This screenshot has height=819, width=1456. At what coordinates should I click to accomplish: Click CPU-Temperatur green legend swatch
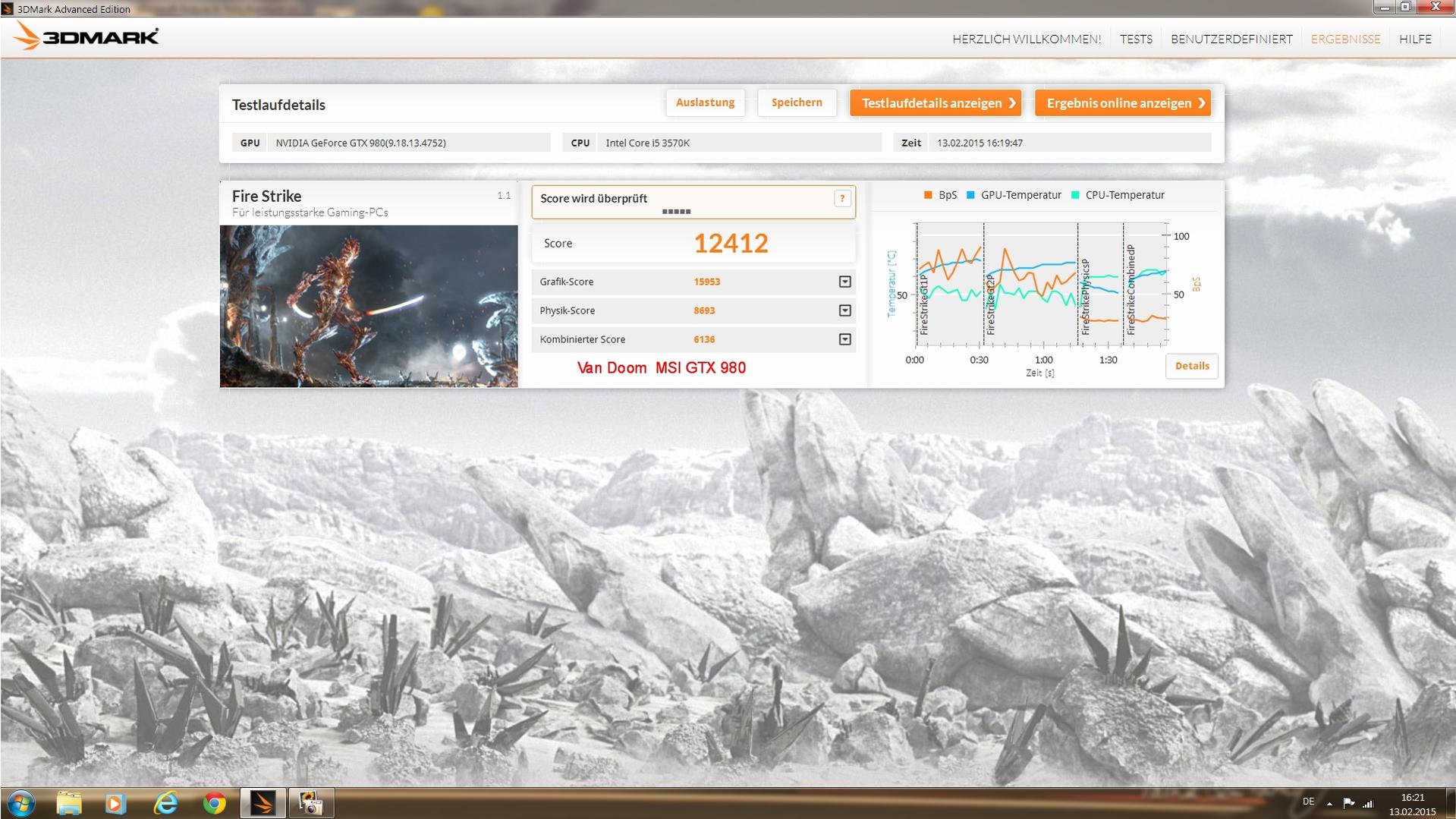click(x=1075, y=195)
